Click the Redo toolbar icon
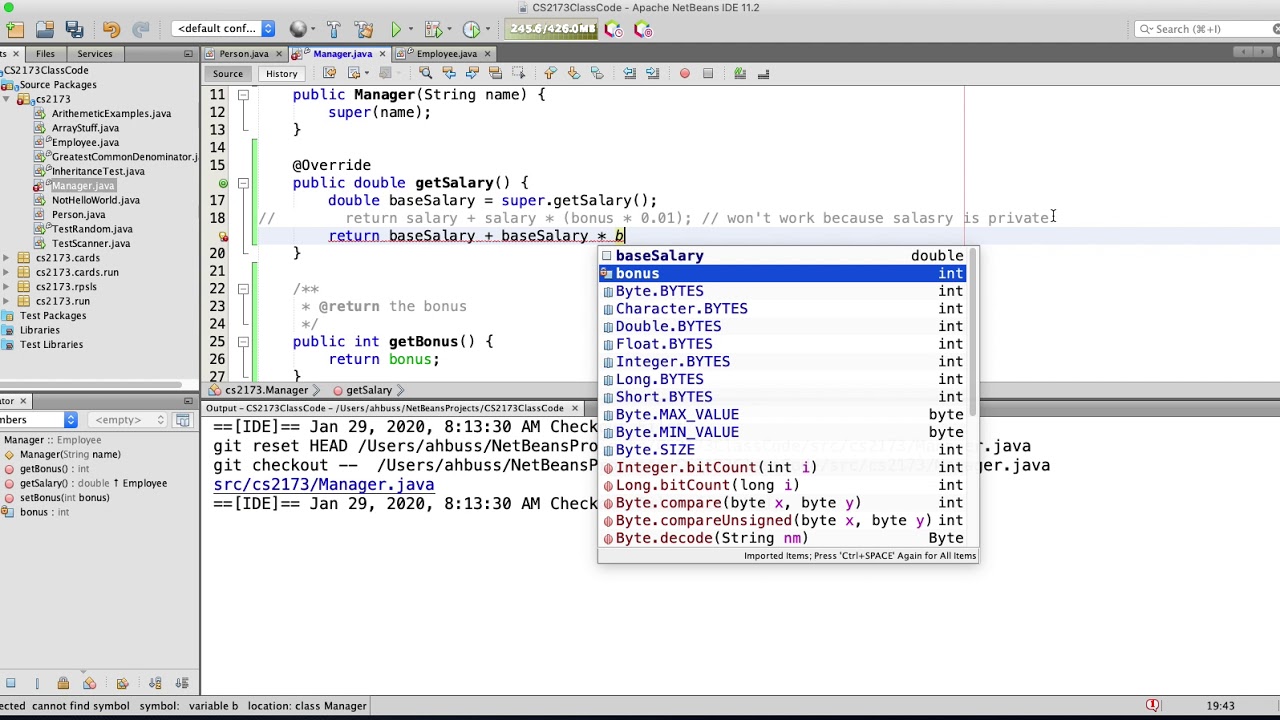 click(x=141, y=29)
